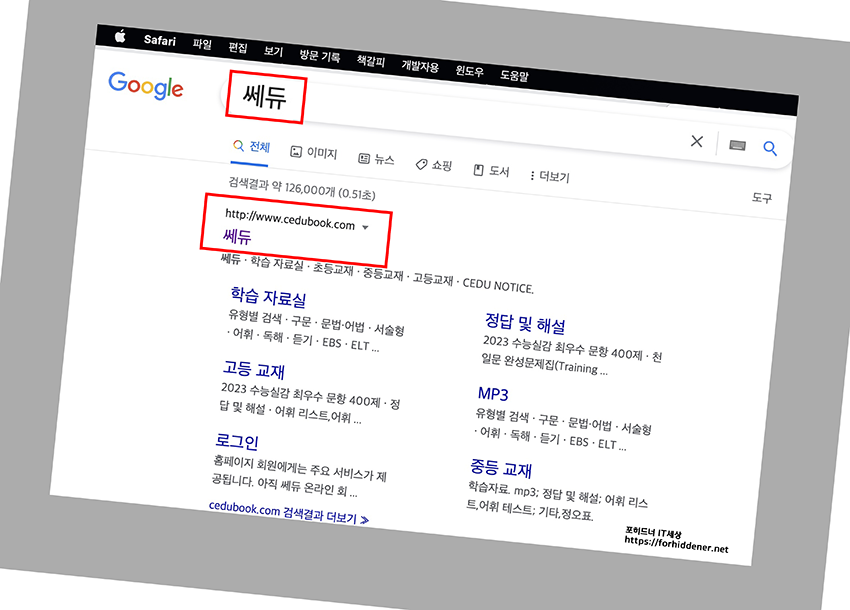
Task: Click the 쇼핑 price tag icon
Action: tap(422, 162)
